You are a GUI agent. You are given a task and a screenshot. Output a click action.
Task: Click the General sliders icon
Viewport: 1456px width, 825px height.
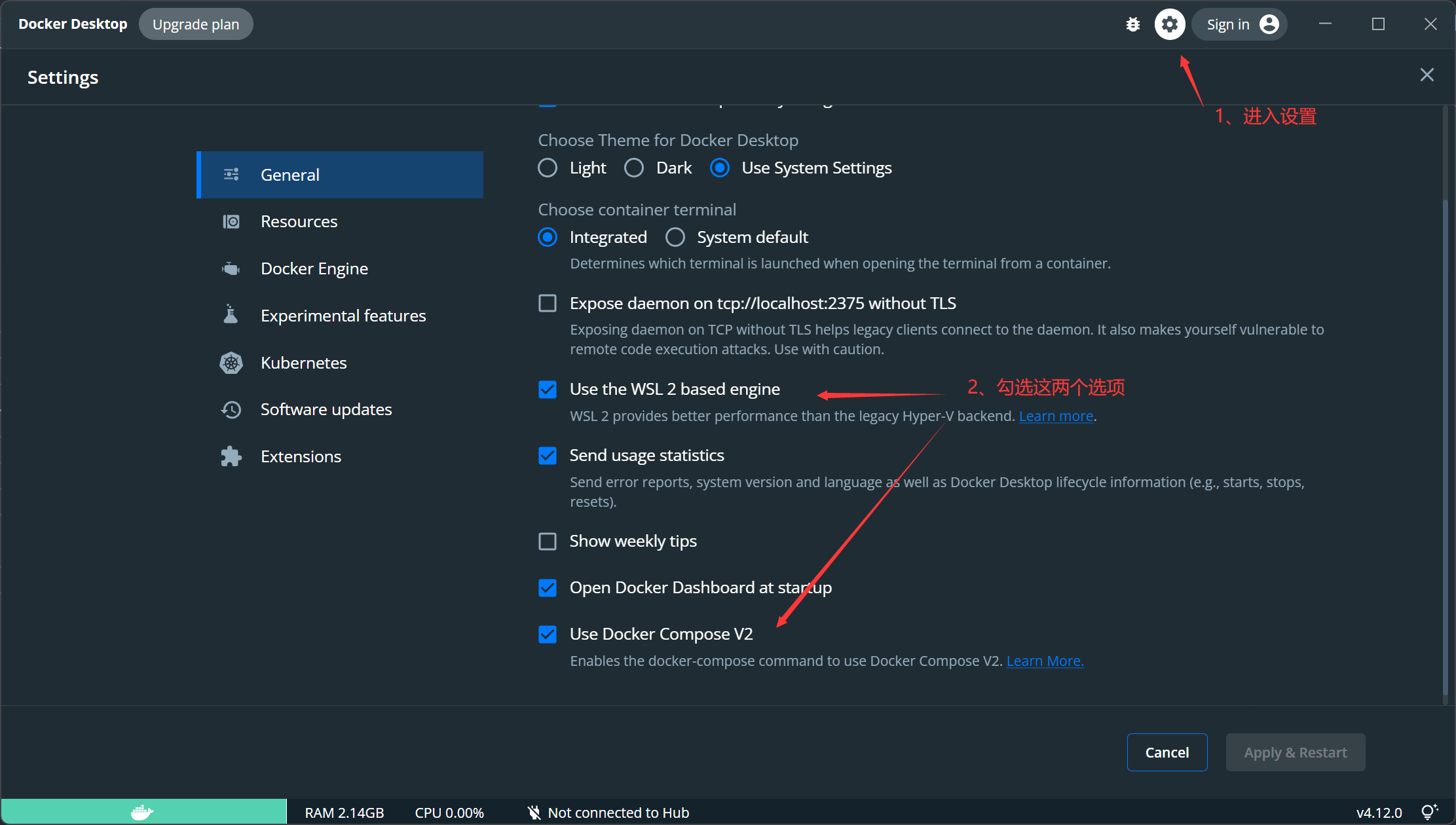[231, 175]
